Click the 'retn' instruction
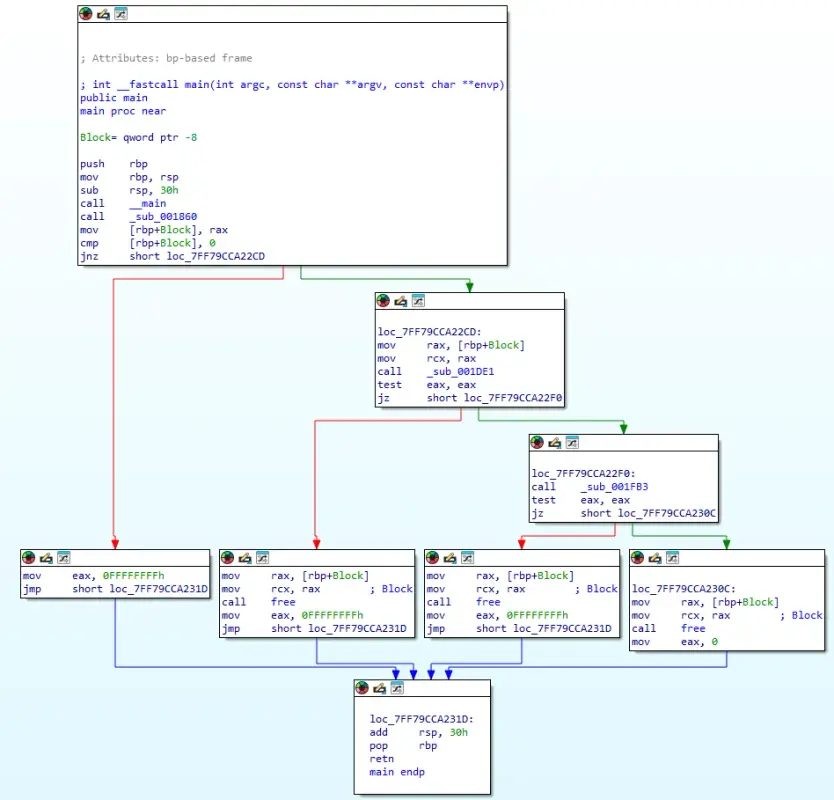This screenshot has height=800, width=834. tap(382, 759)
